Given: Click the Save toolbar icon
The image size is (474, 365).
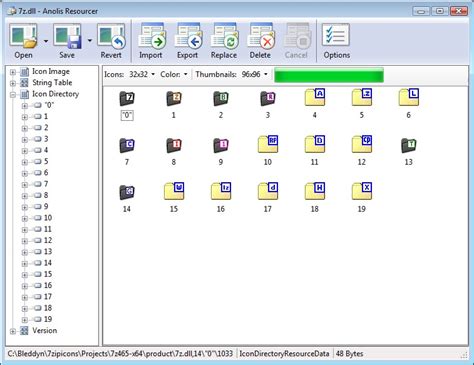Looking at the screenshot, I should (67, 36).
